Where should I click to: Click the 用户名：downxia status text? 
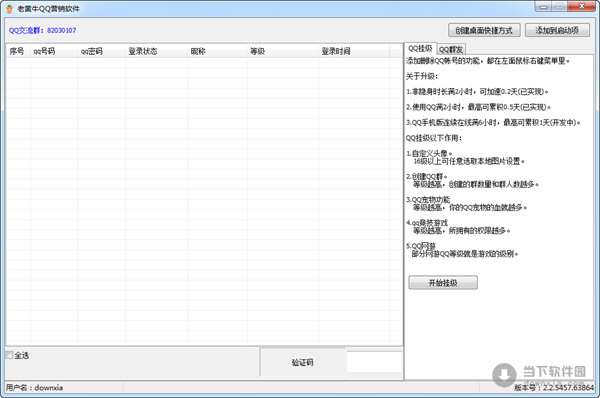(34, 388)
